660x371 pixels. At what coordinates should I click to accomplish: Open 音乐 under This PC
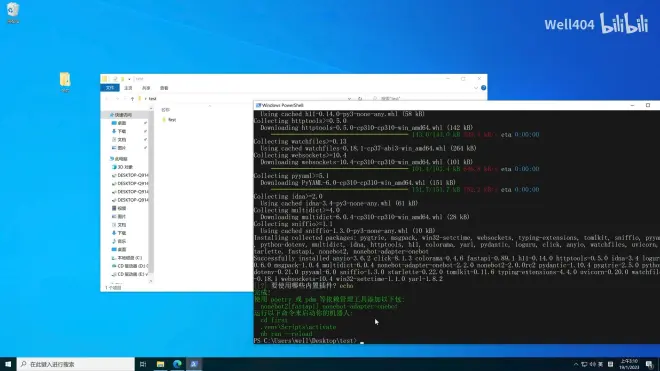[119, 241]
